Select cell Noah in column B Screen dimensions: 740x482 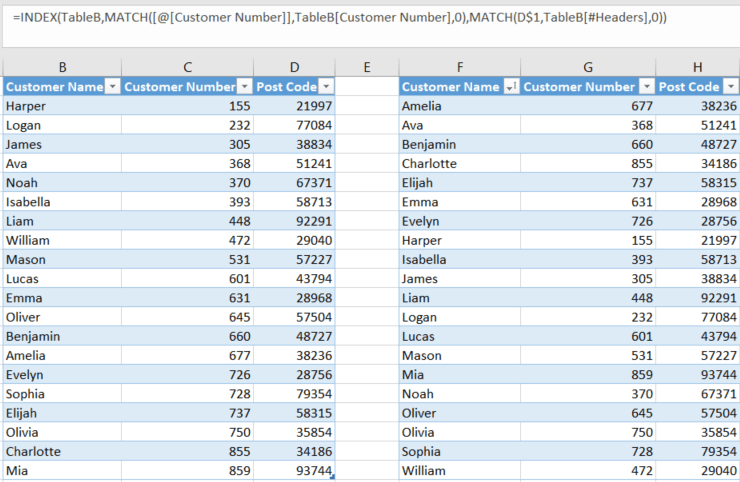62,183
